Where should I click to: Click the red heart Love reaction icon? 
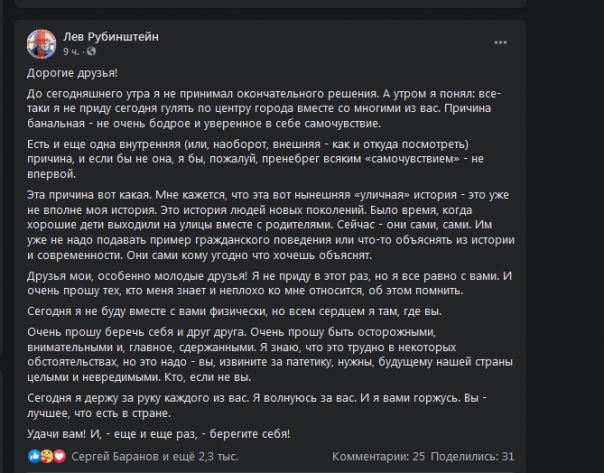point(59,456)
